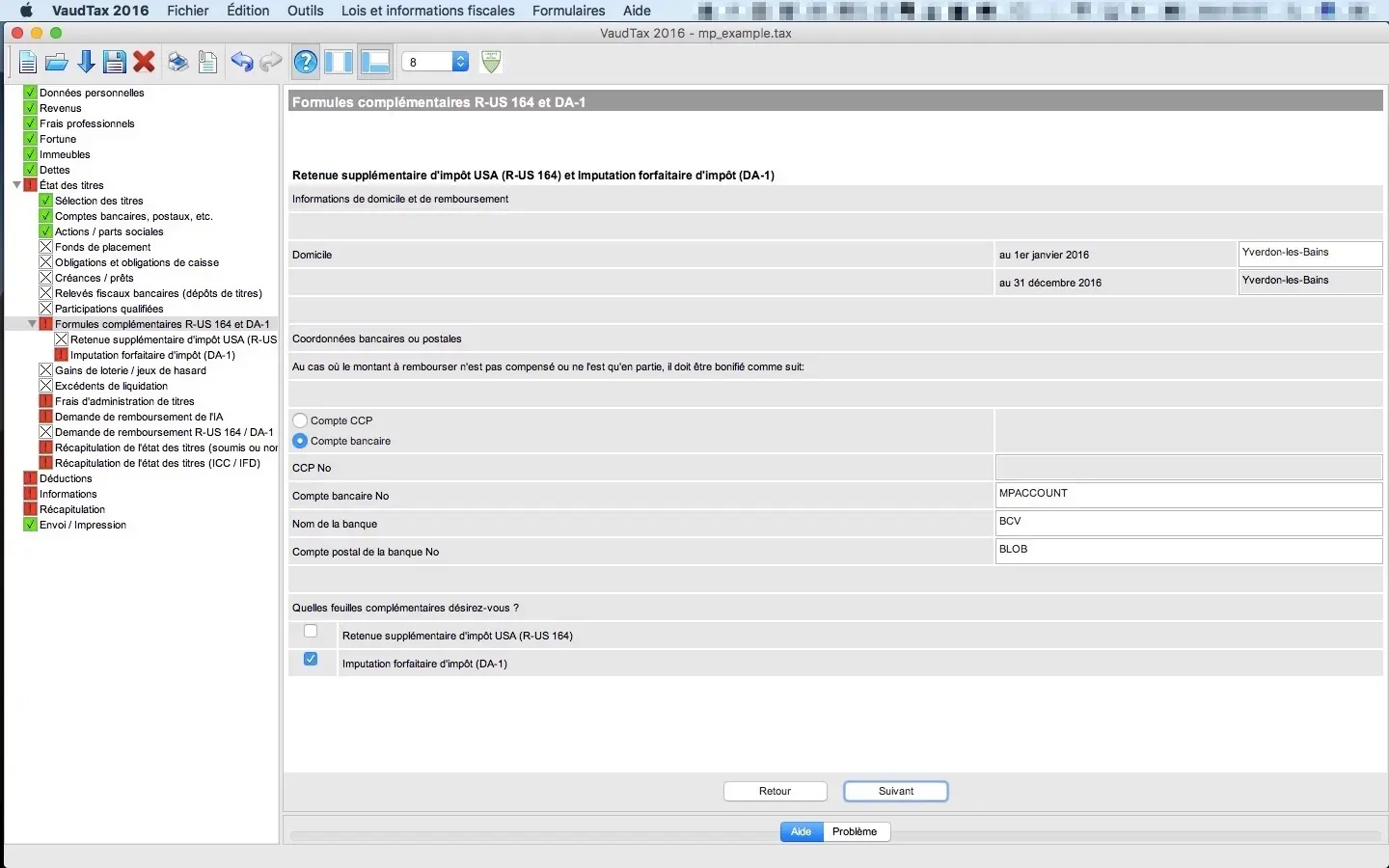Image resolution: width=1389 pixels, height=868 pixels.
Task: Click the Vaud canton shield icon
Action: pos(491,62)
